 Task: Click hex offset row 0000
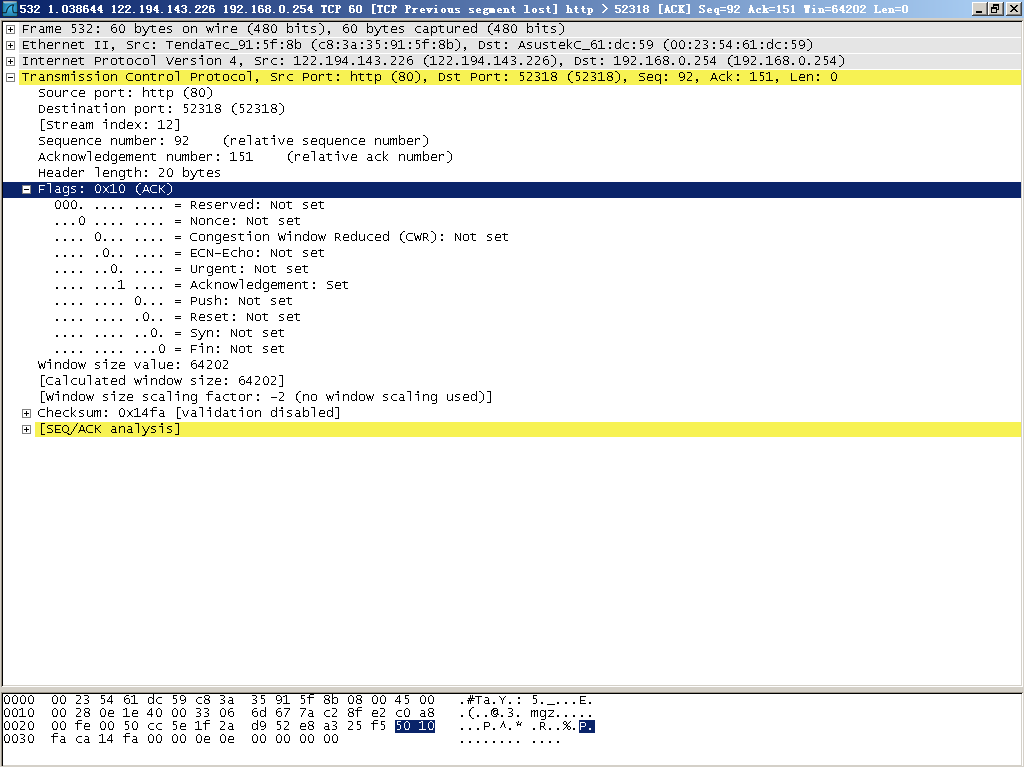coord(19,700)
